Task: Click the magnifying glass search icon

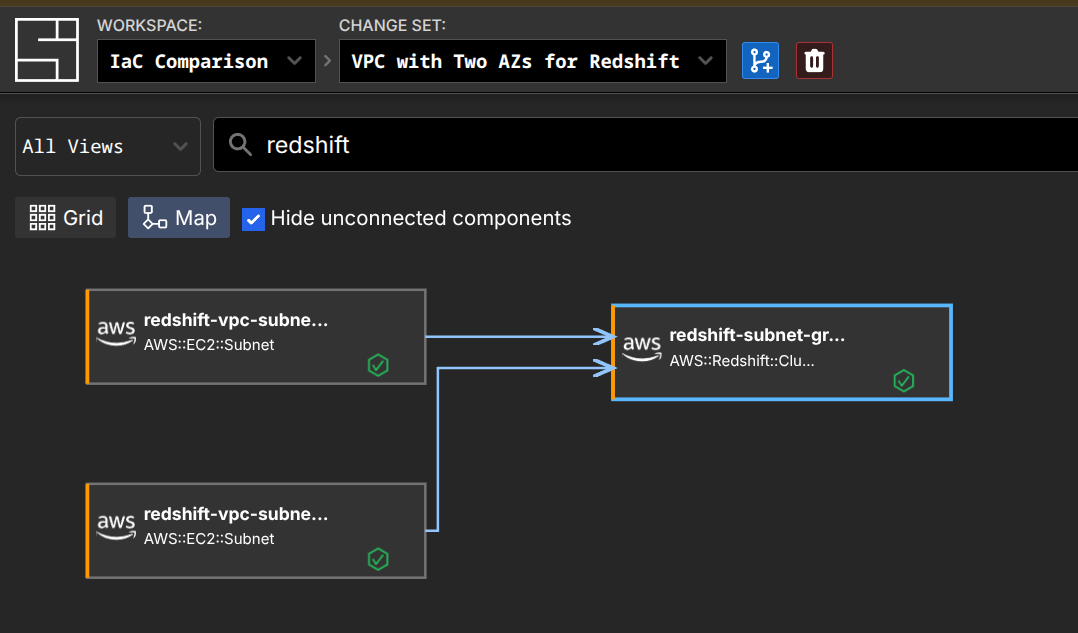Action: (240, 145)
